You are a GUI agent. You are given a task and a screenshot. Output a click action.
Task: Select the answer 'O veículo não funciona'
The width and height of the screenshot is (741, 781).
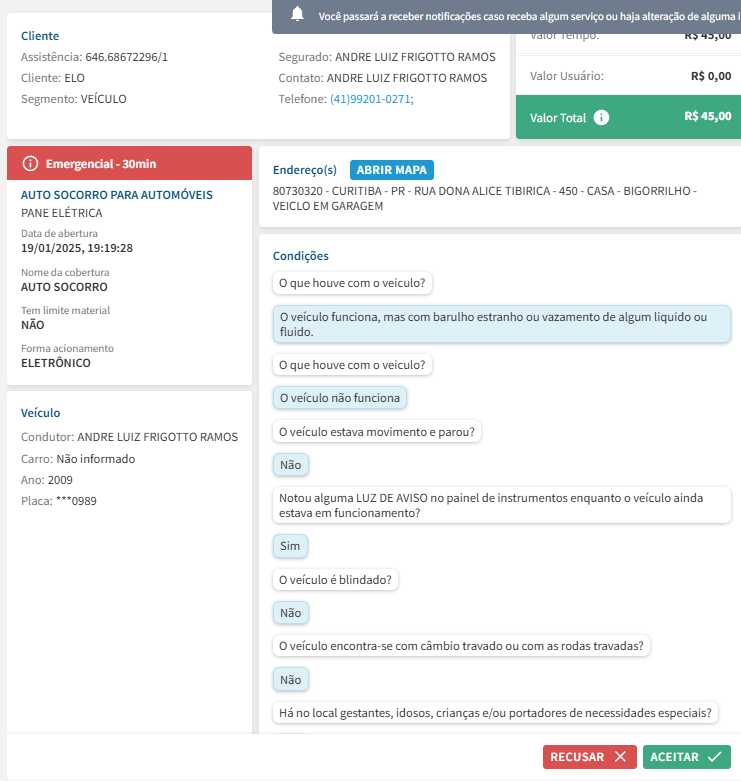coord(340,398)
